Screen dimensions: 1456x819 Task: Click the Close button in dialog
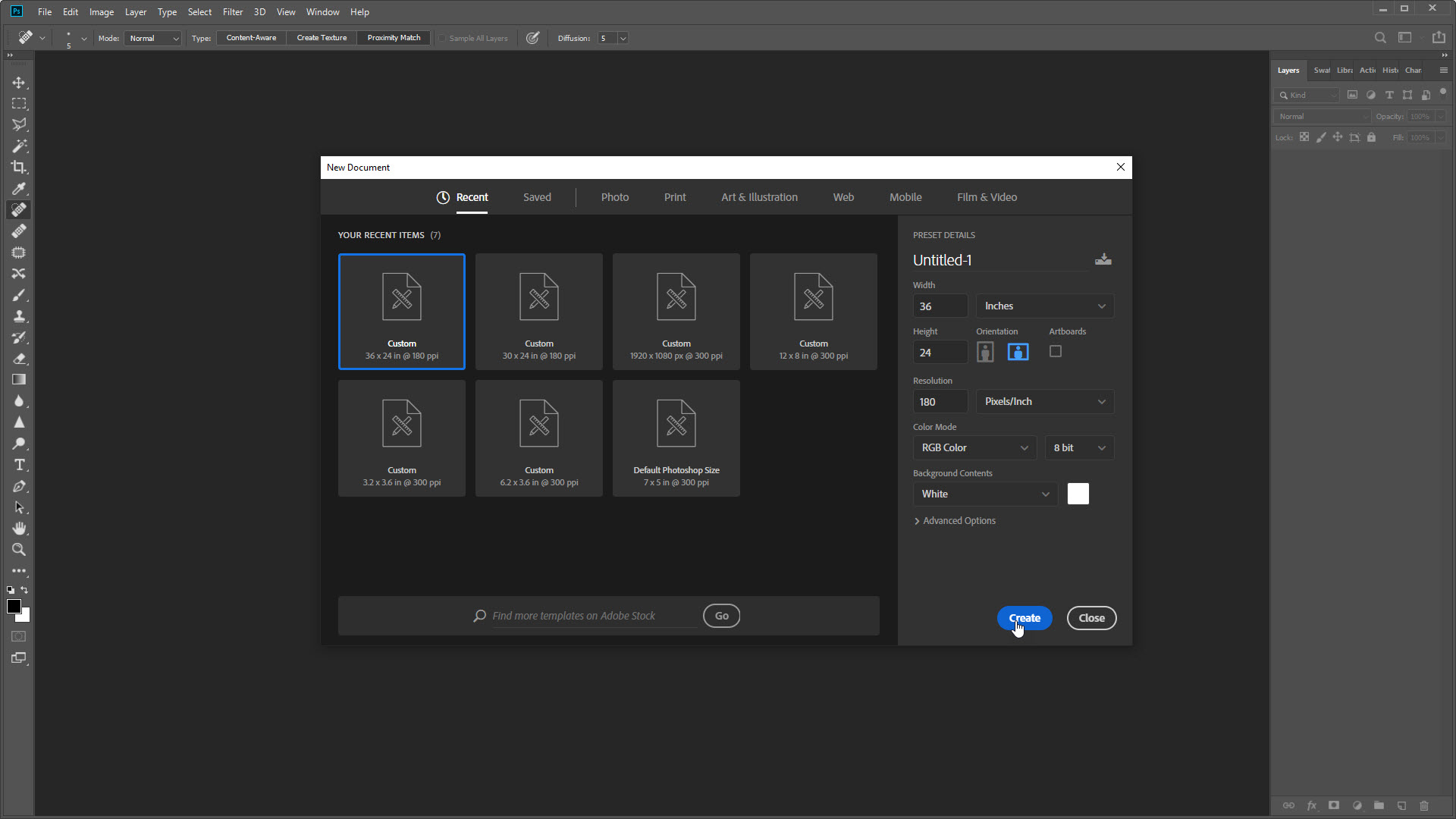click(x=1091, y=618)
